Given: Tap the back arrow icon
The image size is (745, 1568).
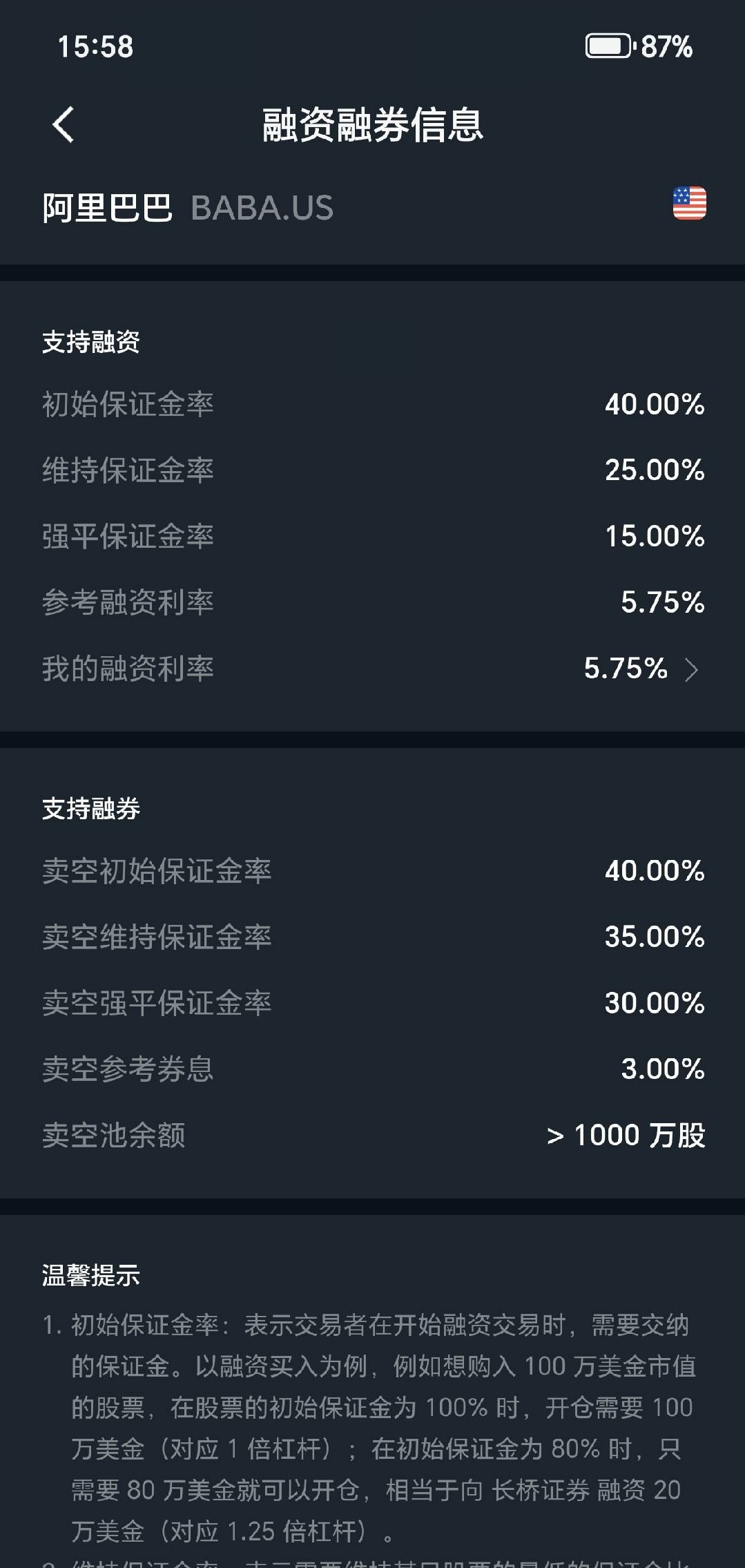Looking at the screenshot, I should [63, 125].
